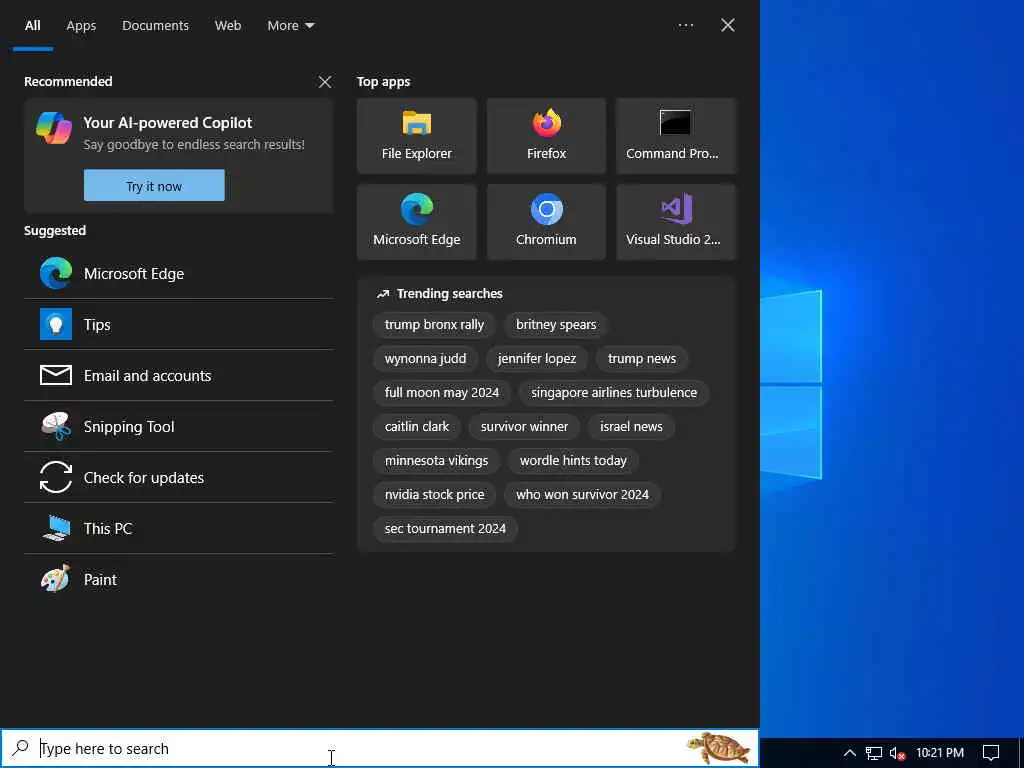Viewport: 1024px width, 768px height.
Task: Search trending 'trump bronx rally'
Action: coord(434,325)
